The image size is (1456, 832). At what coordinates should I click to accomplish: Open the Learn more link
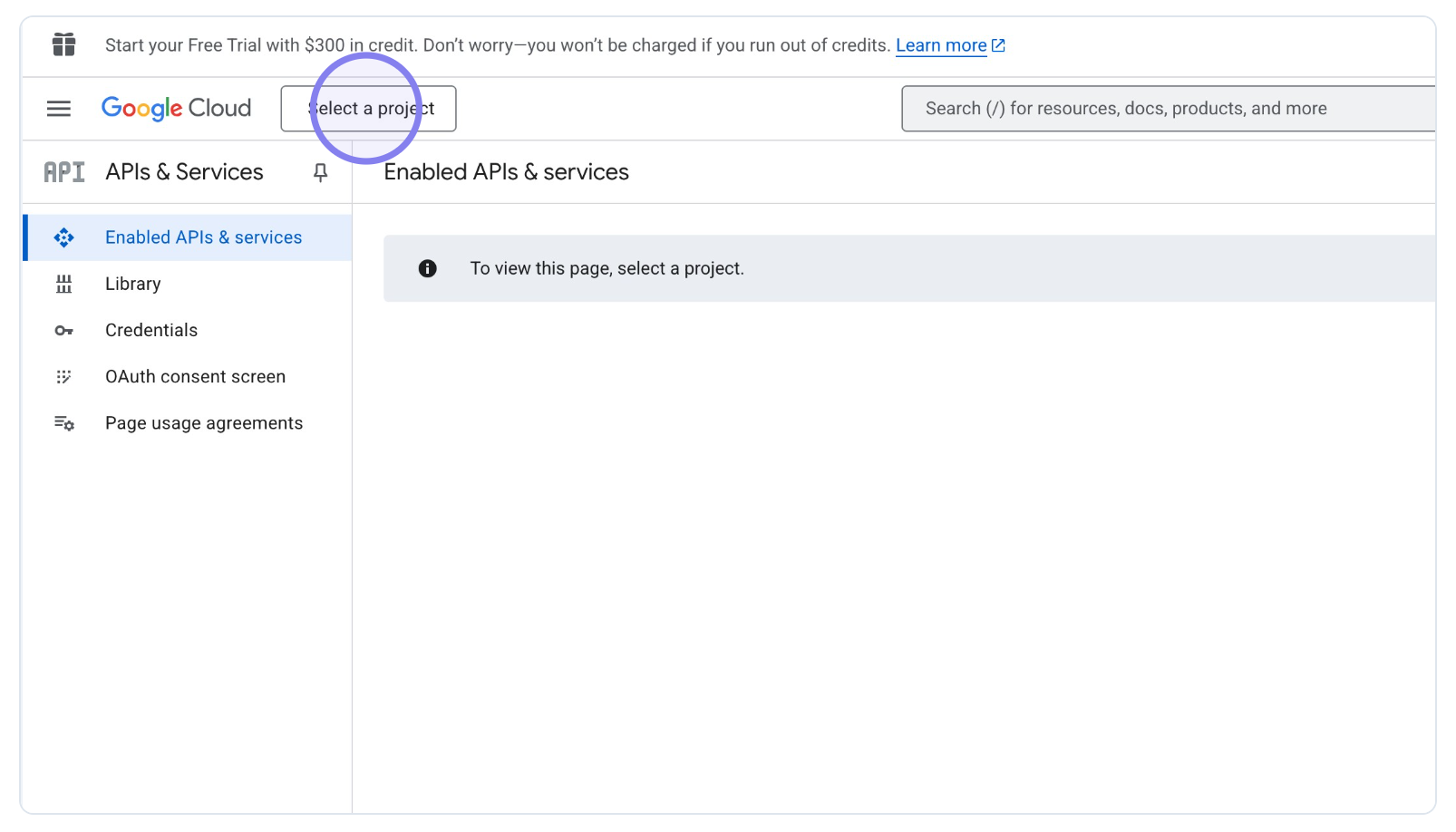tap(940, 45)
